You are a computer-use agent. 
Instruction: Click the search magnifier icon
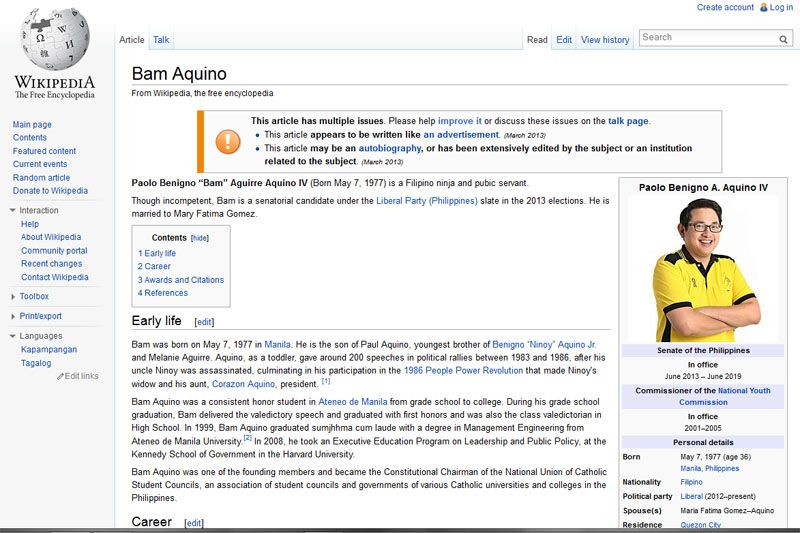click(x=783, y=39)
